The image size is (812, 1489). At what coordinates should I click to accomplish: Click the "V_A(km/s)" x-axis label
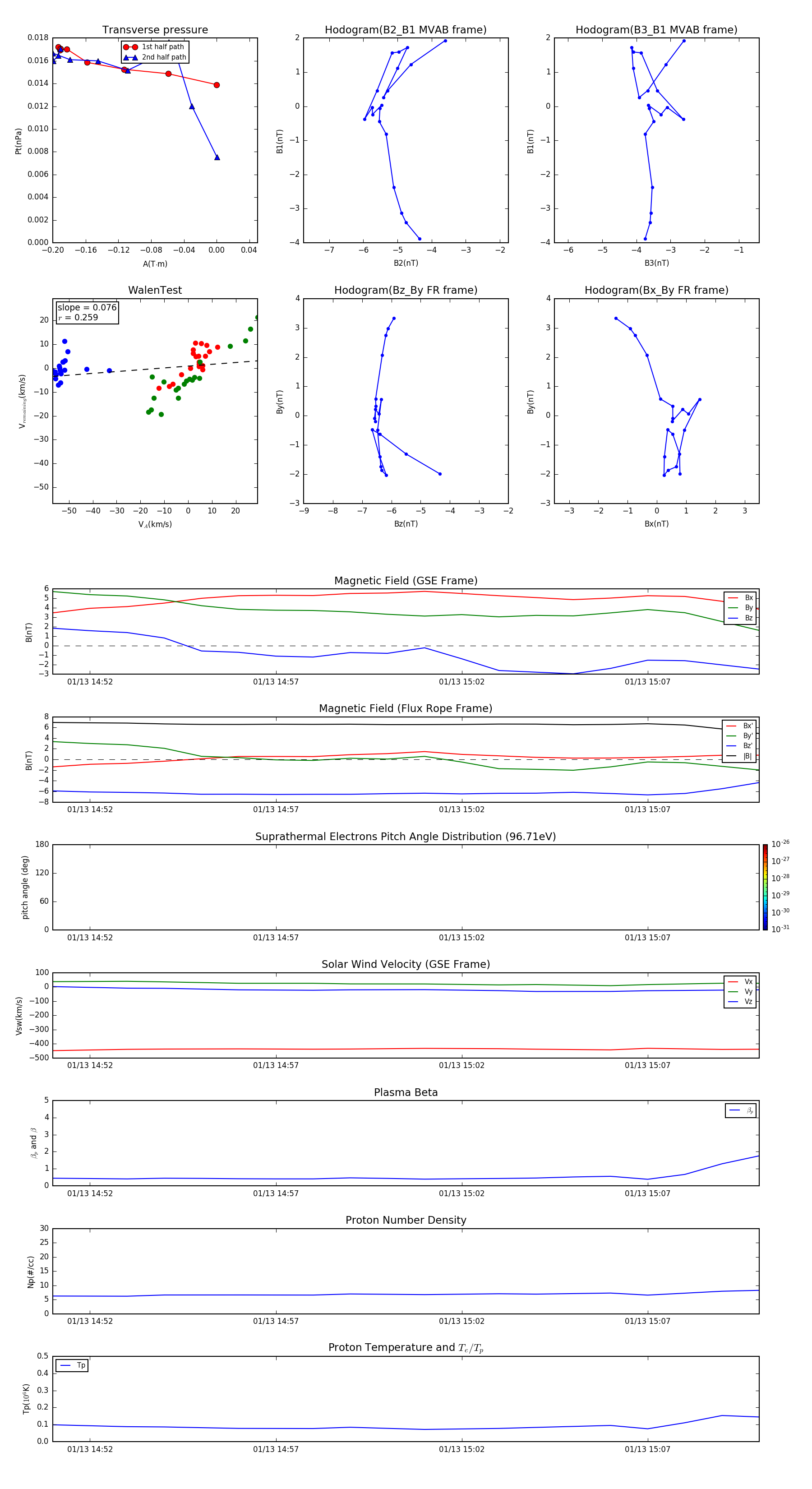[x=155, y=525]
